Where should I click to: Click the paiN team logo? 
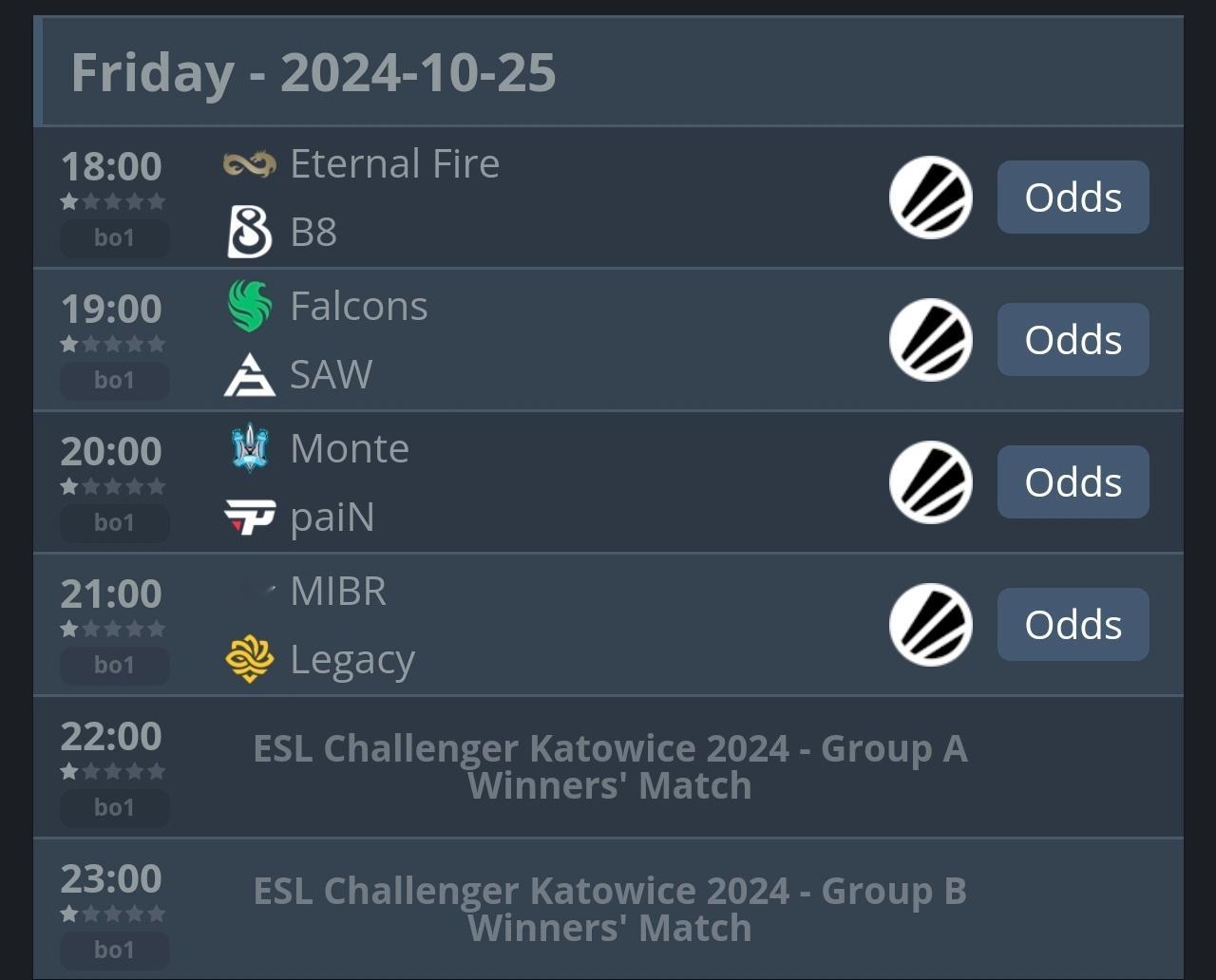(x=250, y=518)
